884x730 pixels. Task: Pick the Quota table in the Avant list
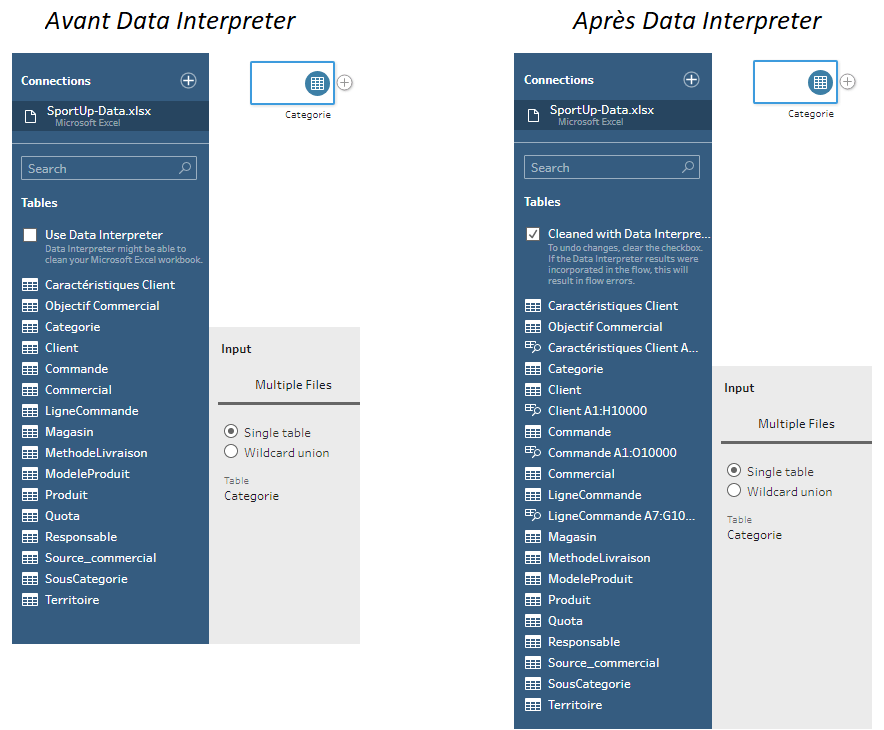(x=62, y=516)
